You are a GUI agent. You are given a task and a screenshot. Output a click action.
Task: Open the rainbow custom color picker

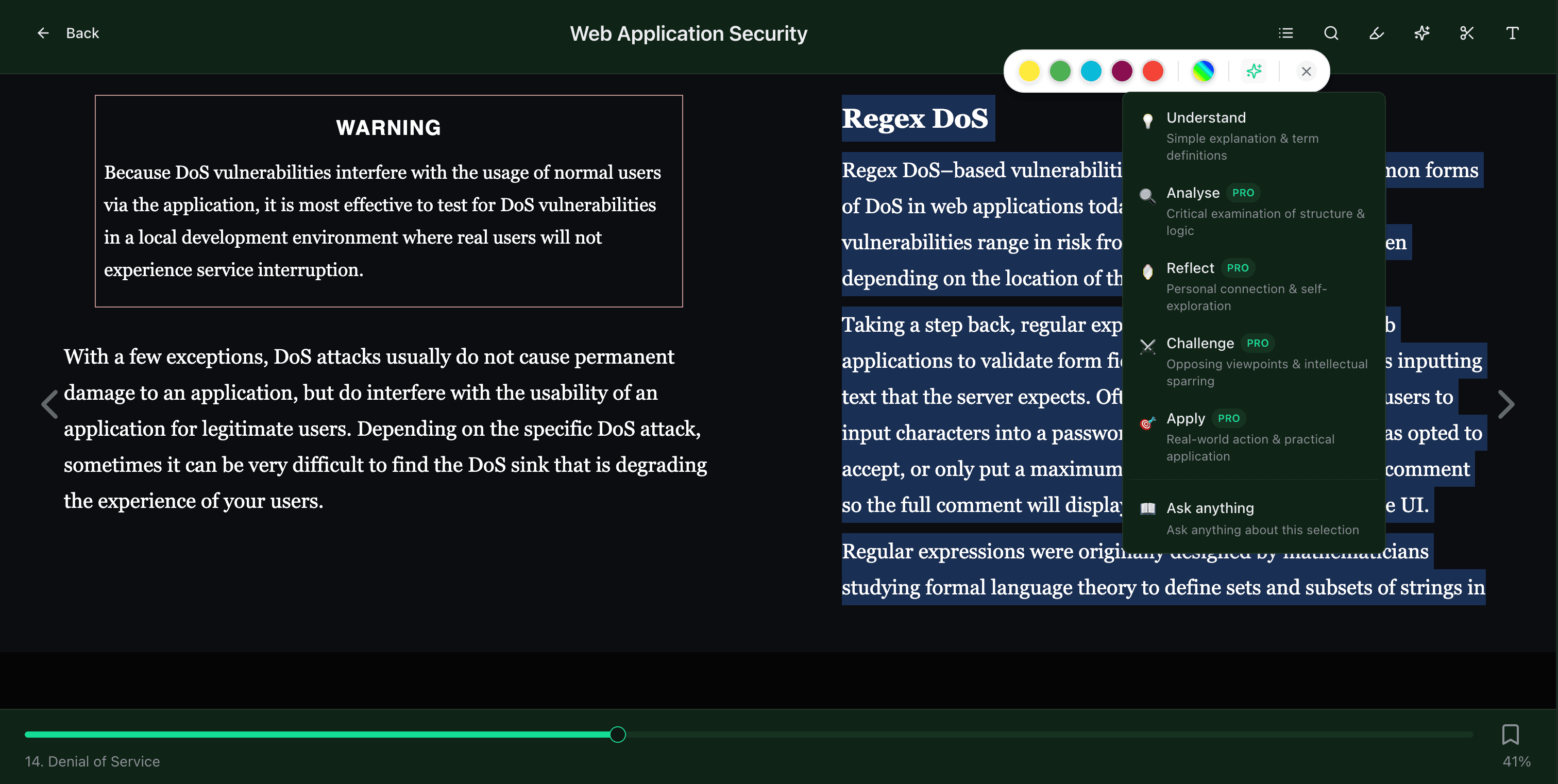pyautogui.click(x=1203, y=71)
